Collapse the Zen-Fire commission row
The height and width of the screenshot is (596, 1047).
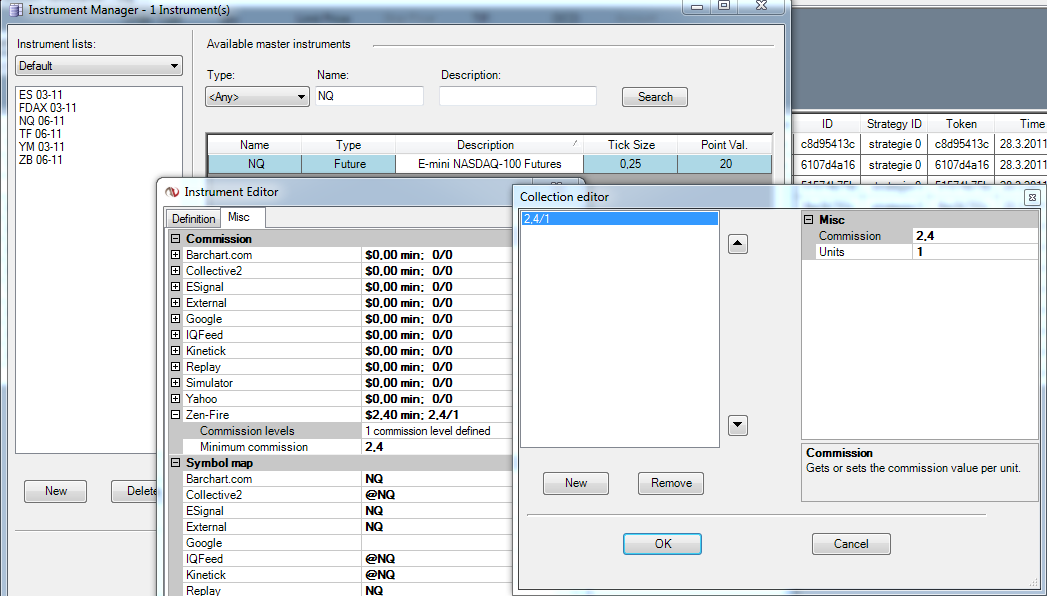[175, 415]
